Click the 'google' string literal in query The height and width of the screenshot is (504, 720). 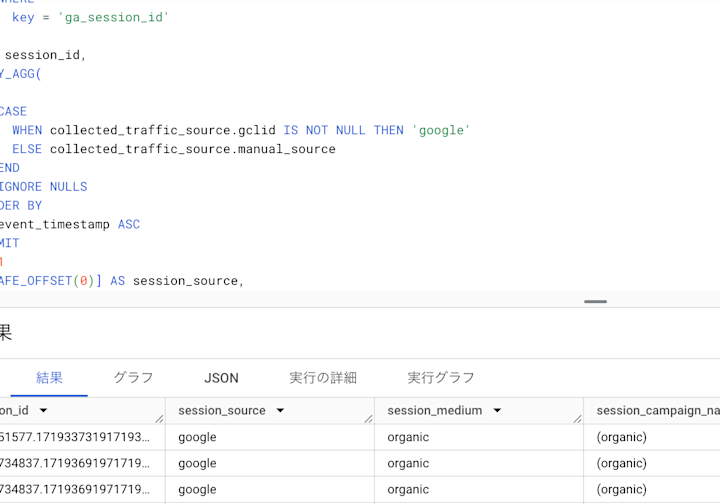441,130
